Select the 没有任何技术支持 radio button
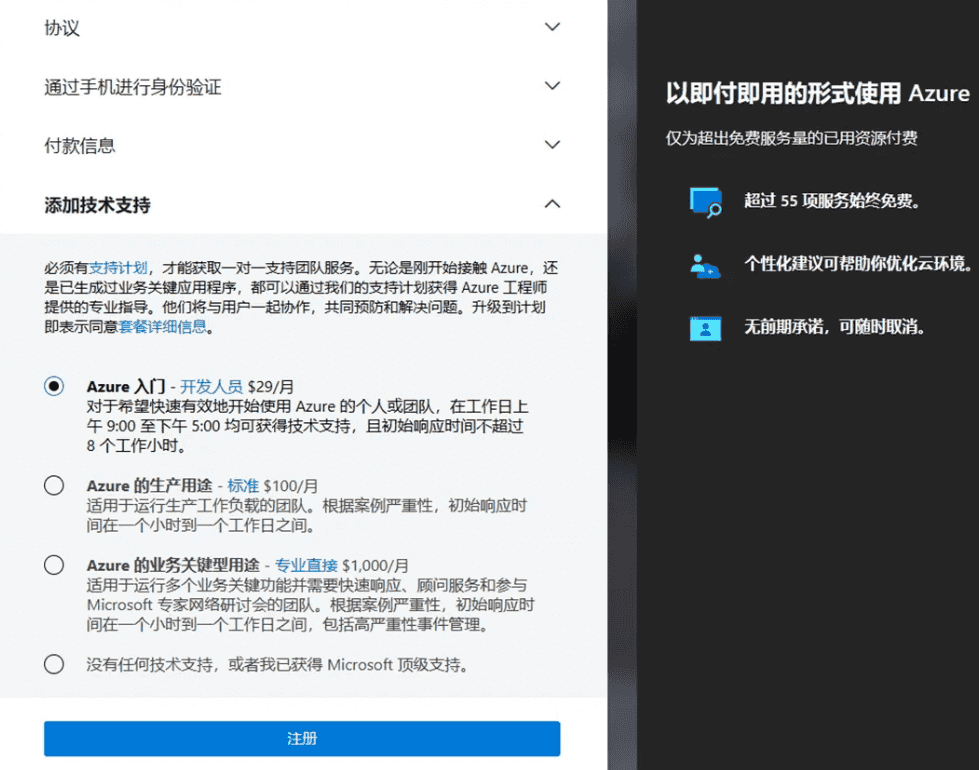The height and width of the screenshot is (770, 979). tap(54, 664)
